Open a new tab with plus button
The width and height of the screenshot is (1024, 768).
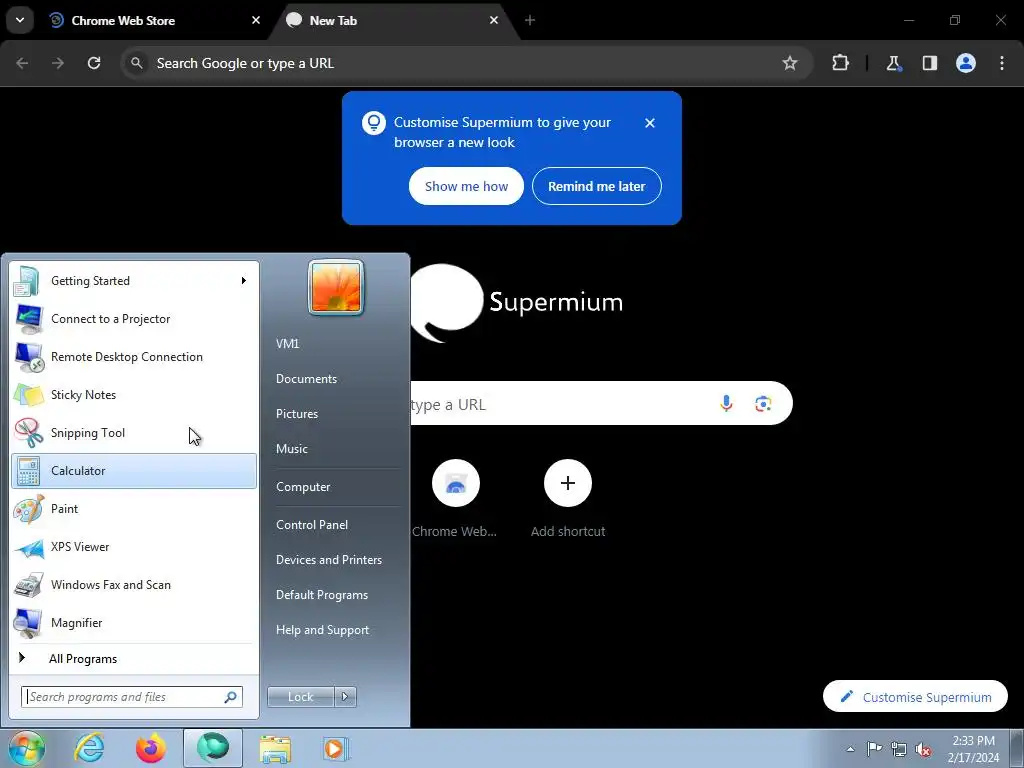pyautogui.click(x=530, y=20)
